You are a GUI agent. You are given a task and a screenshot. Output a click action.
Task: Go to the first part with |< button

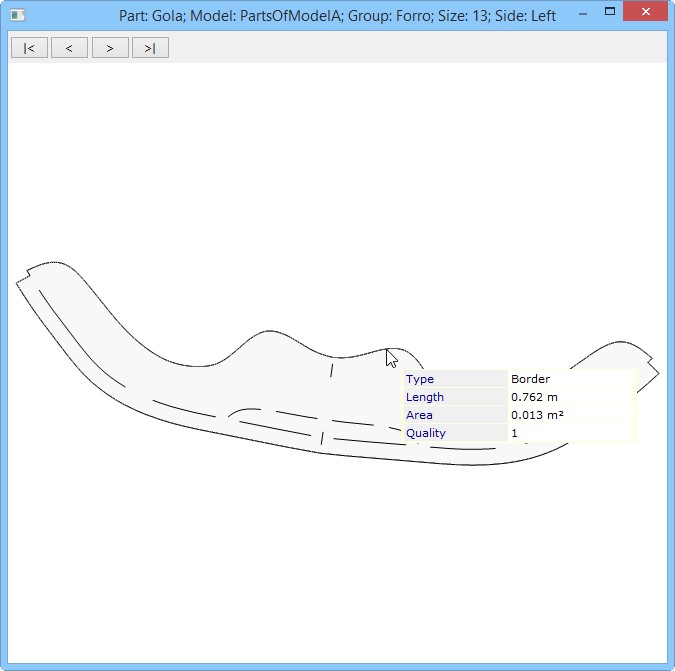tap(29, 47)
